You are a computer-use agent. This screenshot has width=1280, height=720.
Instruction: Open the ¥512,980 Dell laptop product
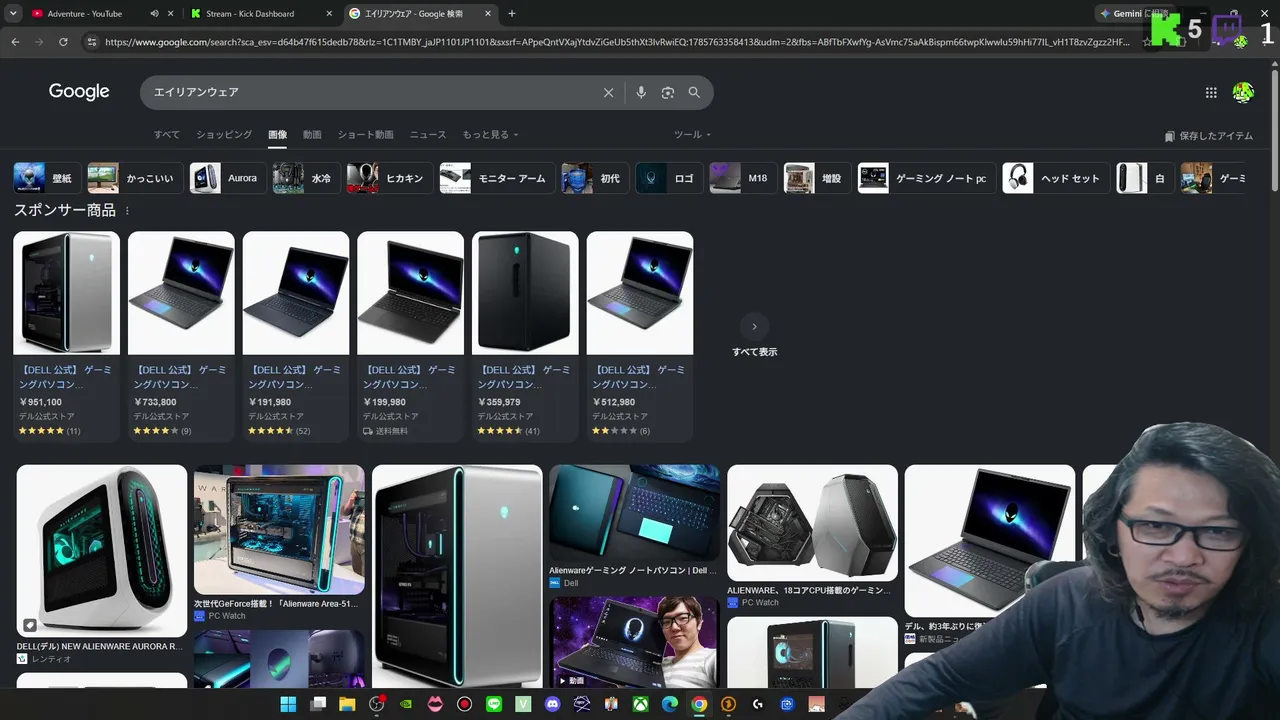coord(640,336)
